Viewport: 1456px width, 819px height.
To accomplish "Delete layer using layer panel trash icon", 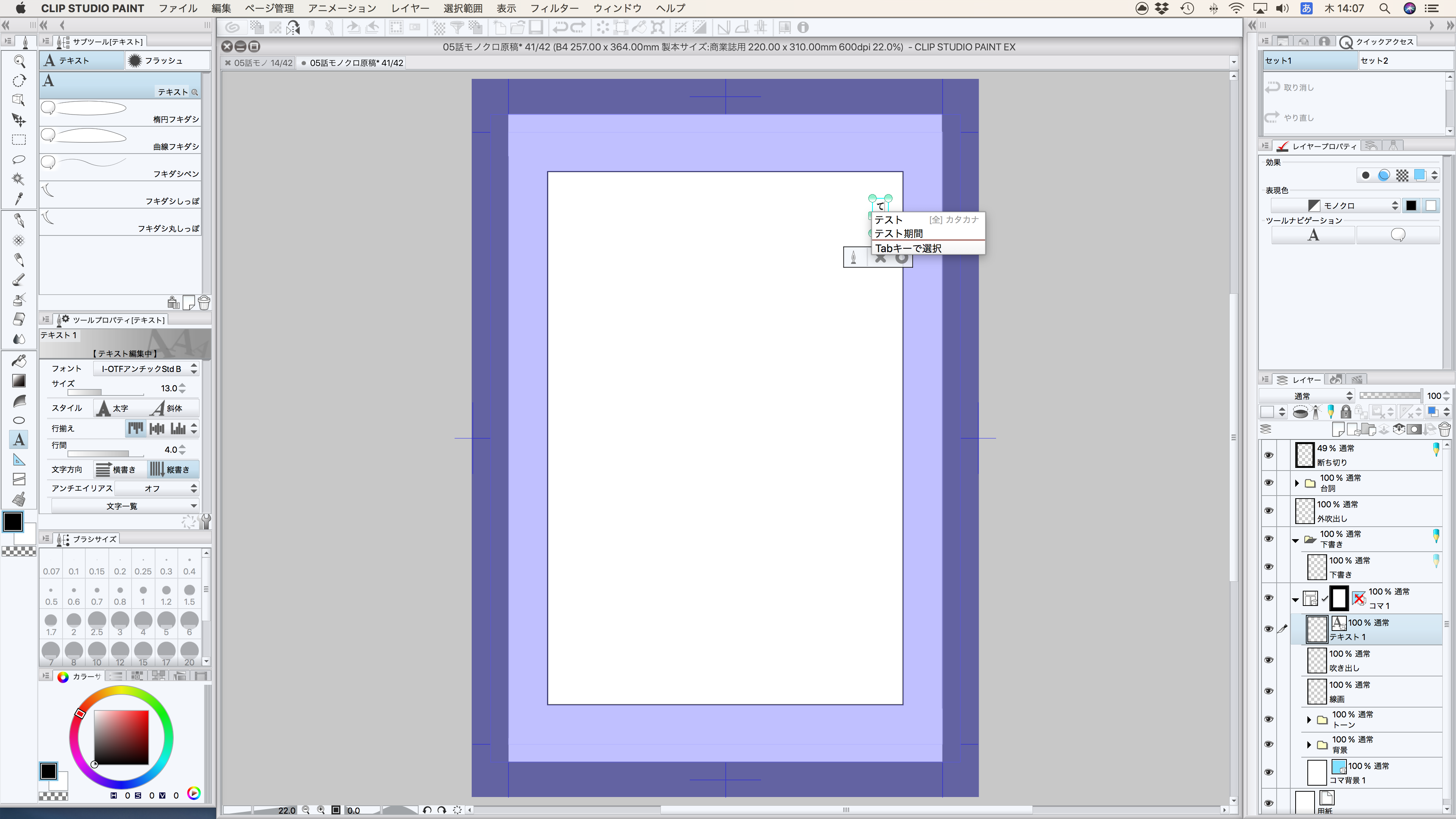I will point(1444,430).
